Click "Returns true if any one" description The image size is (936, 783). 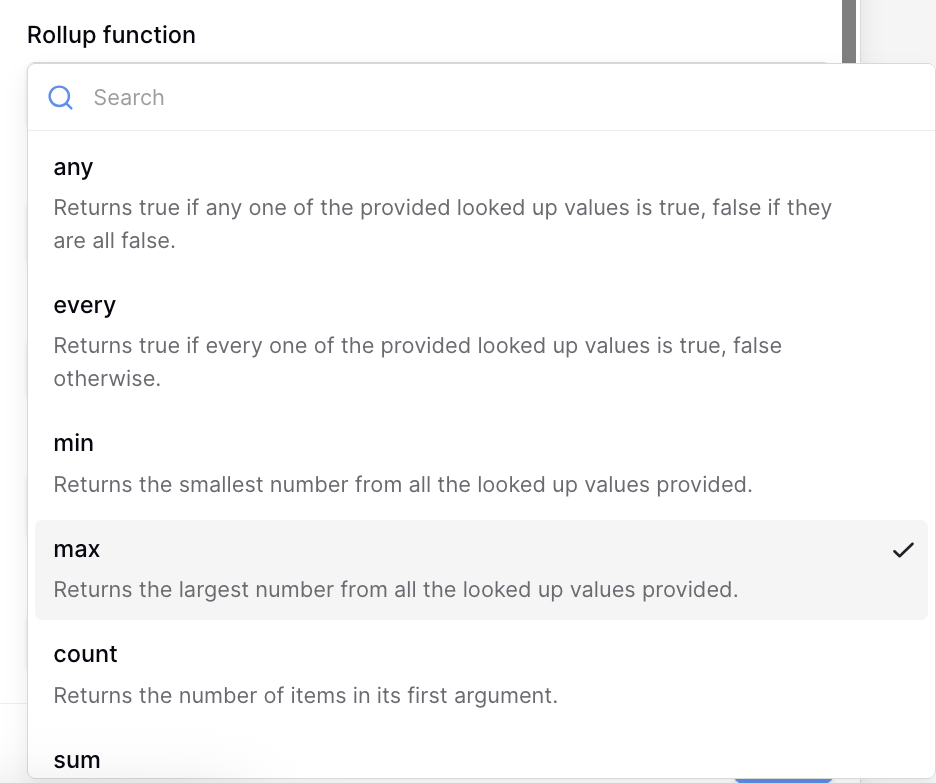click(x=442, y=208)
